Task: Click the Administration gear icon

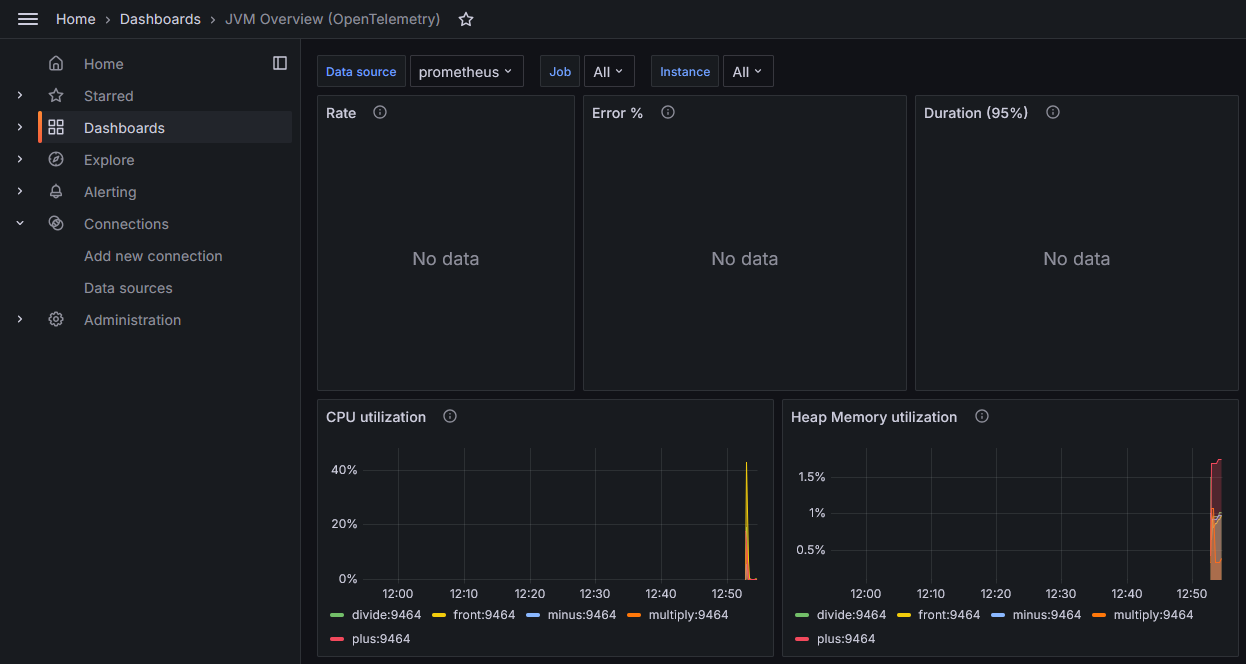Action: click(x=56, y=320)
